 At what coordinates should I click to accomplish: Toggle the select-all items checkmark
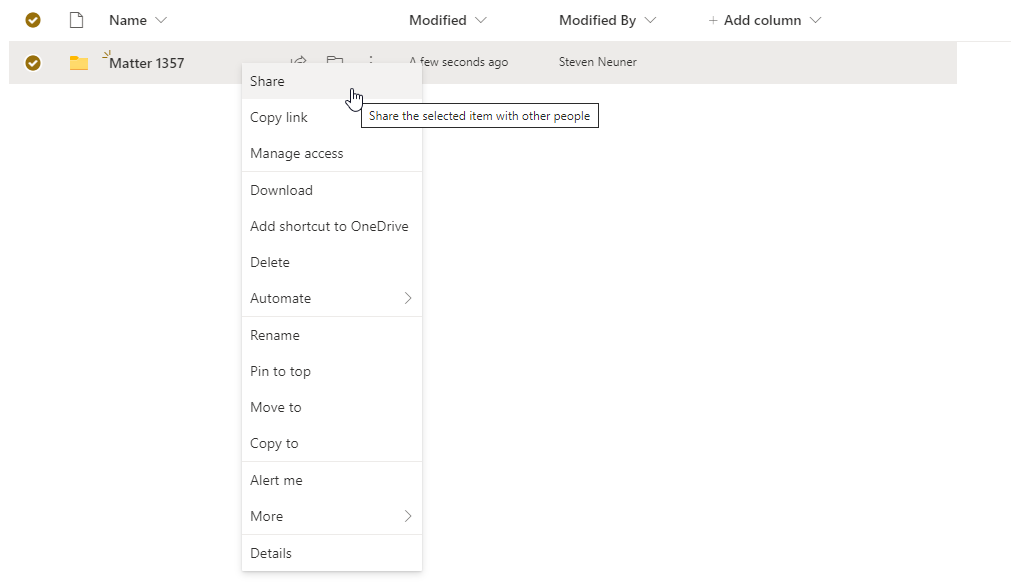tap(33, 21)
